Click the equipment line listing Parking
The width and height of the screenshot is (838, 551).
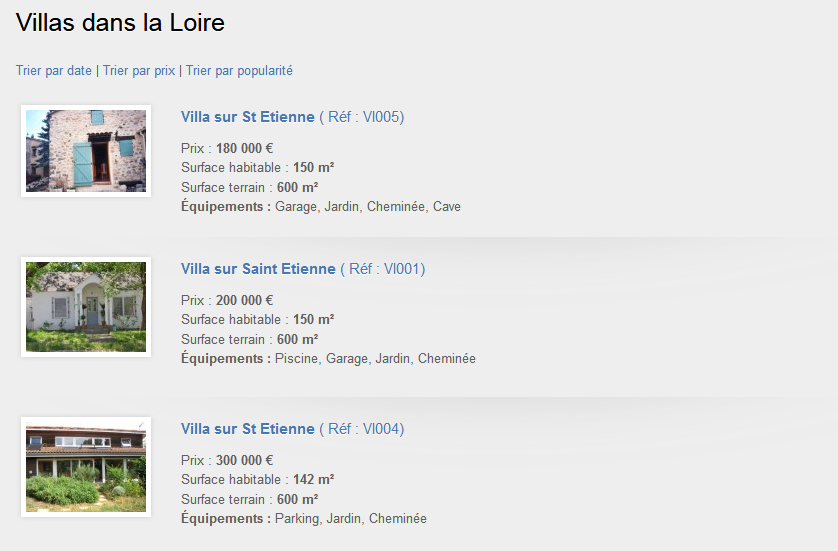pyautogui.click(x=303, y=519)
